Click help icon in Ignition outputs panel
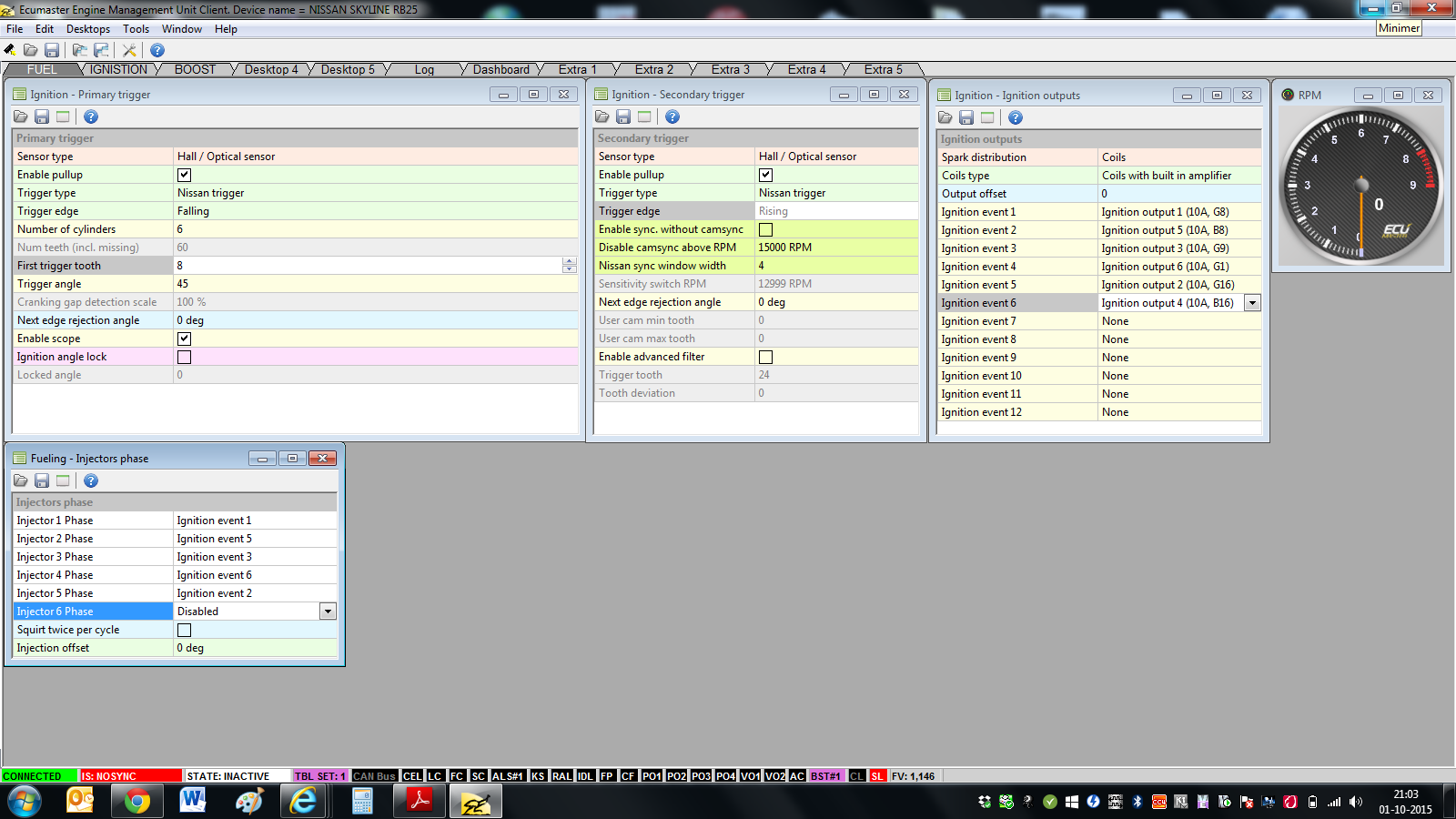Viewport: 1456px width, 819px height. 1016,117
